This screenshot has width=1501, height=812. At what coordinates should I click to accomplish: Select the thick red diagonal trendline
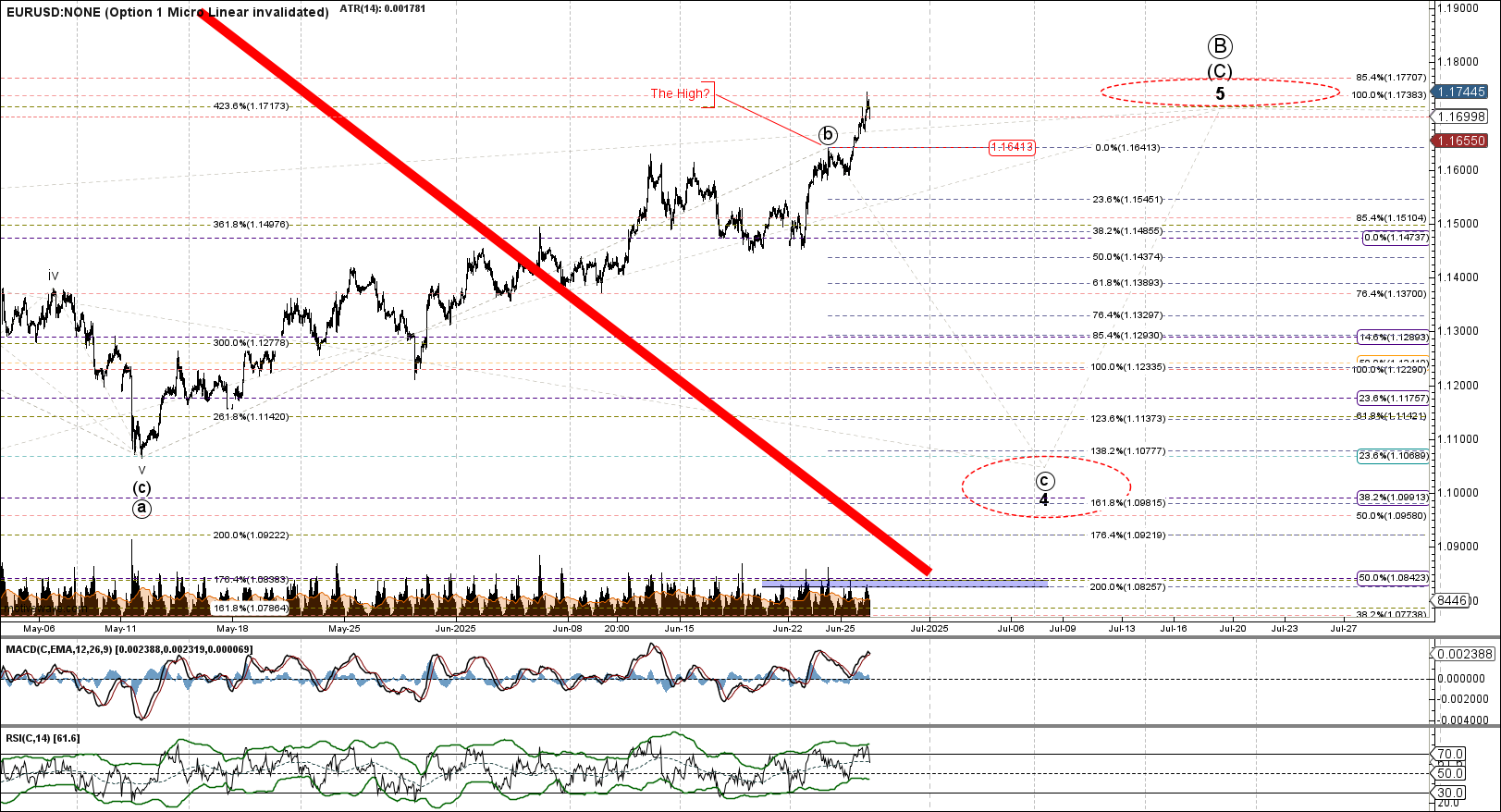pos(564,291)
